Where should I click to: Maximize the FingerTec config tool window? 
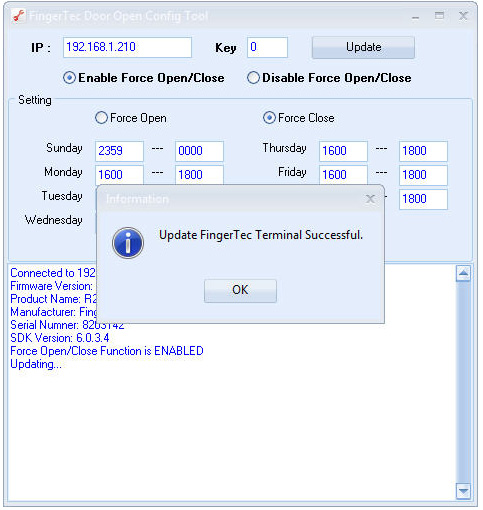(439, 16)
